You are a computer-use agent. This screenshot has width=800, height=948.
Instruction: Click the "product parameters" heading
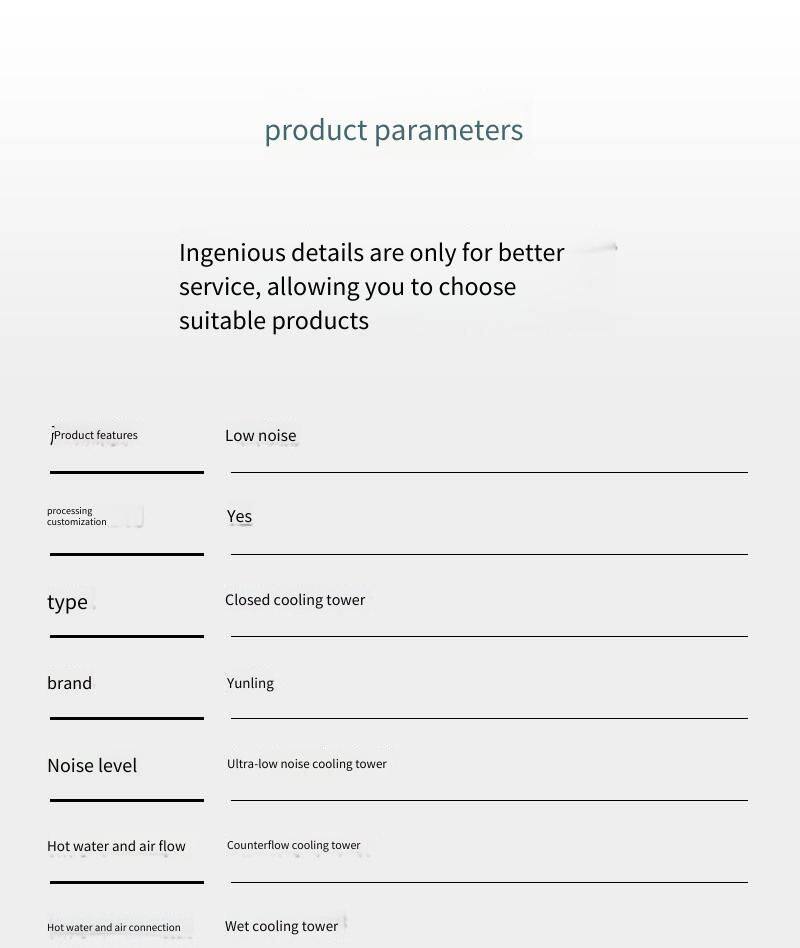coord(393,130)
